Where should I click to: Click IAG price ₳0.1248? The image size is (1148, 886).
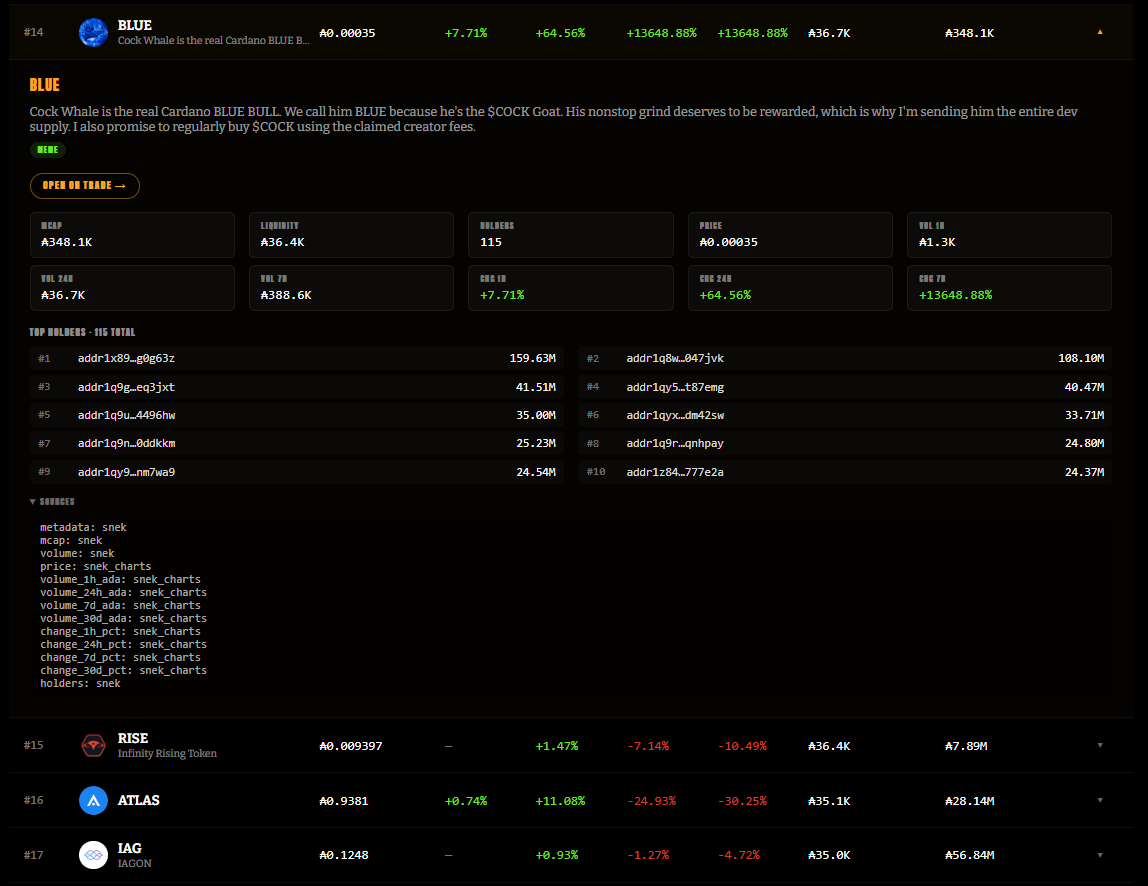344,855
